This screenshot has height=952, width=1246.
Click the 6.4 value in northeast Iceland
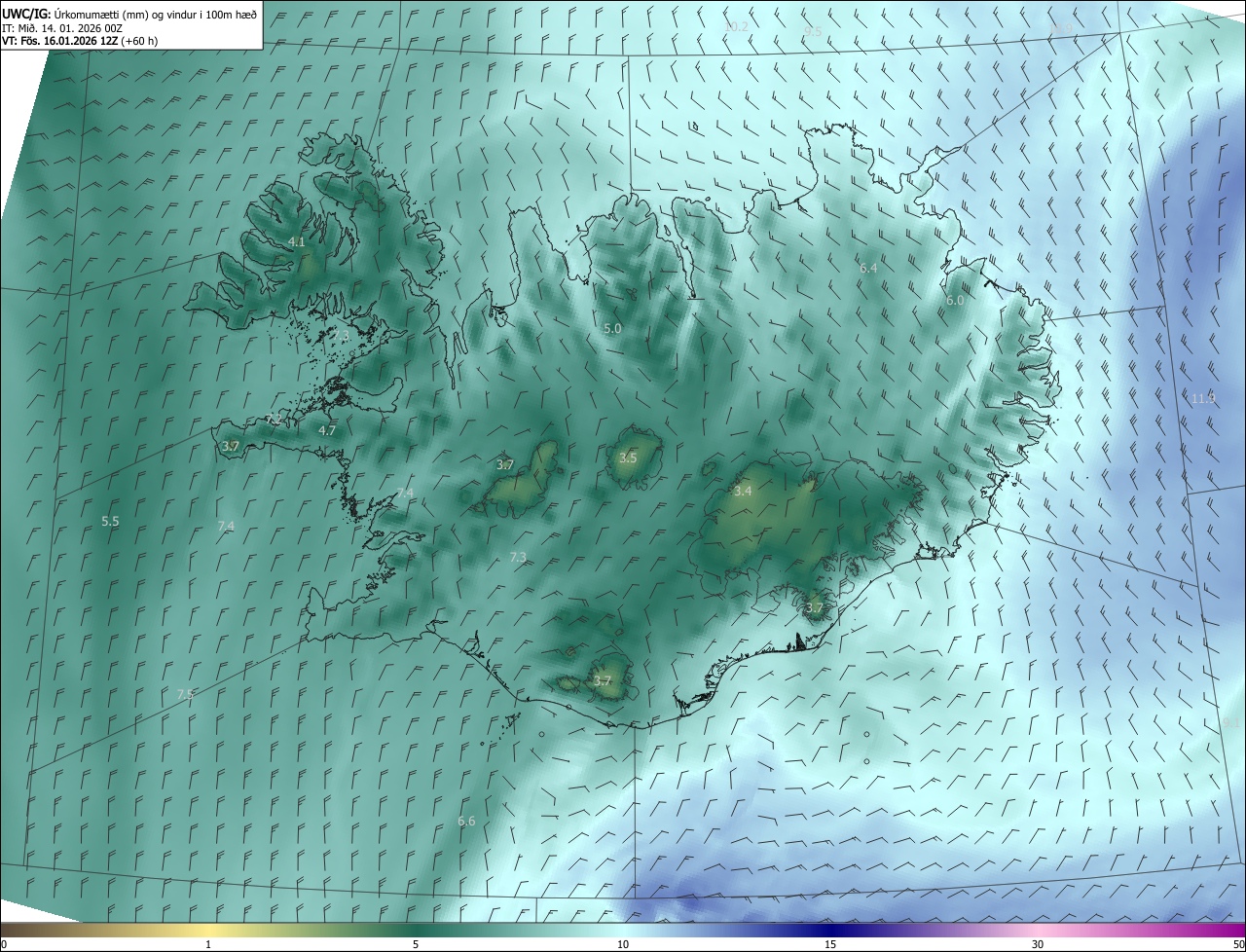868,268
